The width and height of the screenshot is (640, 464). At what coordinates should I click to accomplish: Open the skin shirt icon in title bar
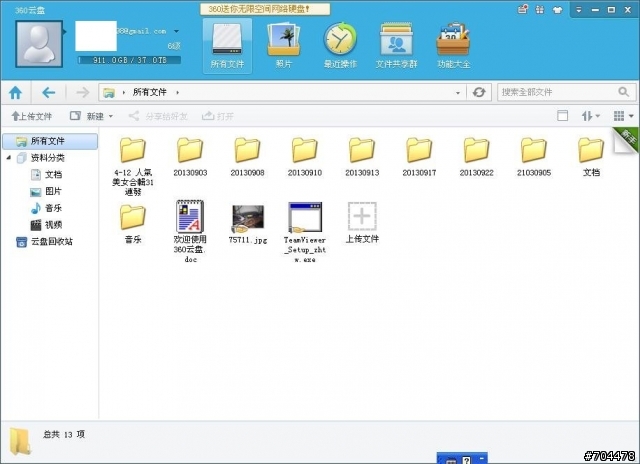pyautogui.click(x=557, y=10)
